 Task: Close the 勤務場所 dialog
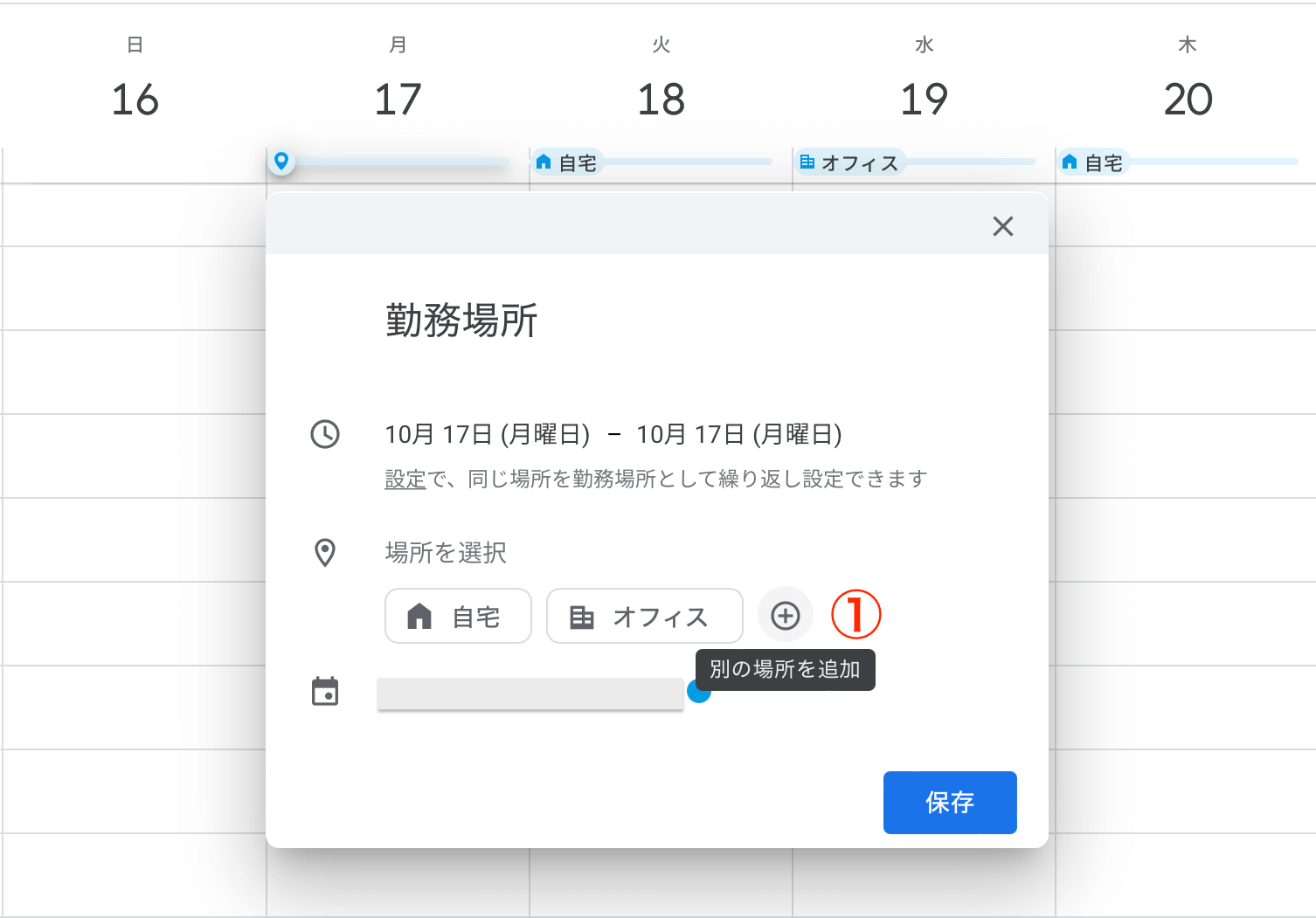[x=1002, y=226]
